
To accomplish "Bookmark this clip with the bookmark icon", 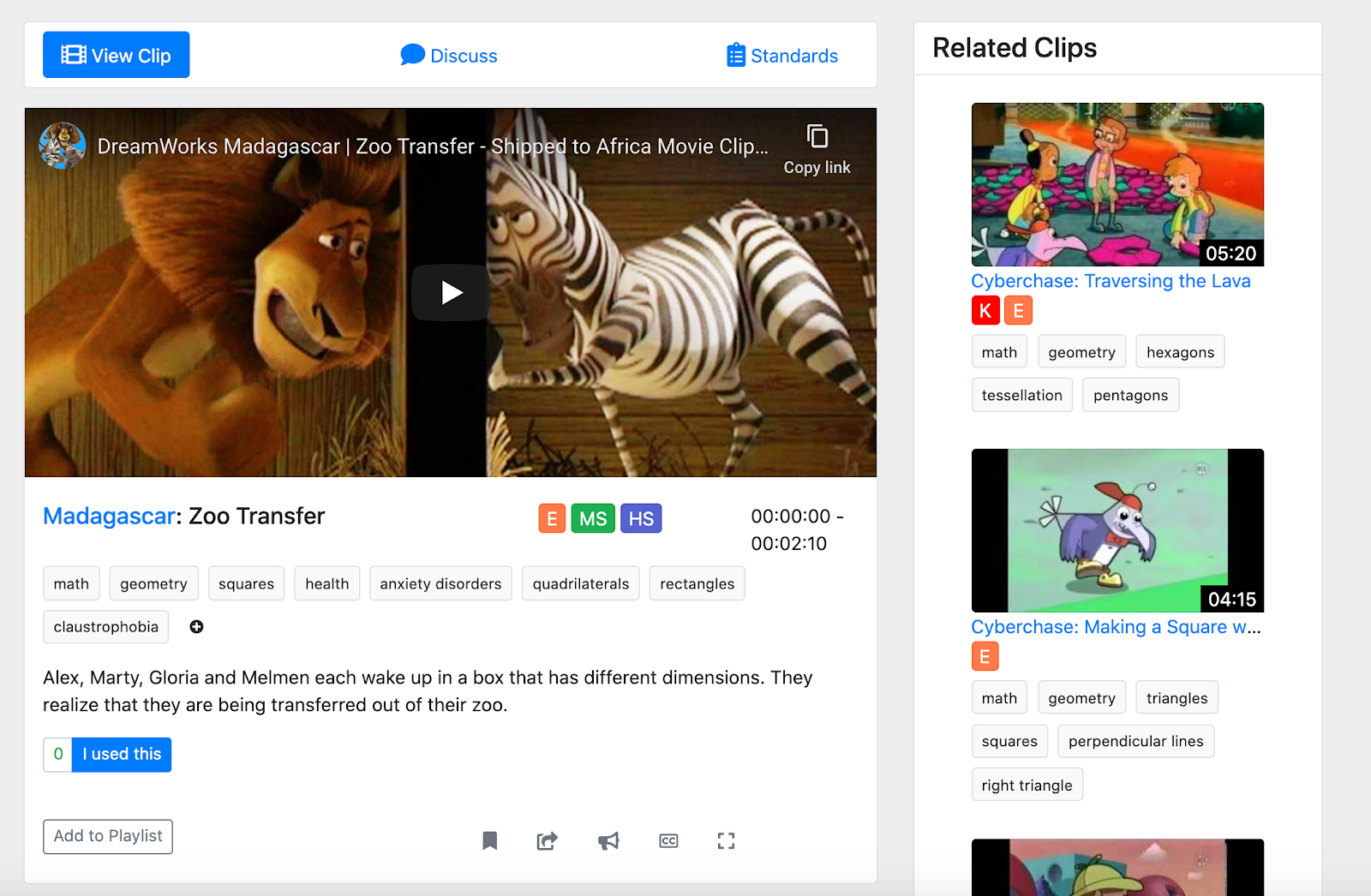I will point(490,840).
